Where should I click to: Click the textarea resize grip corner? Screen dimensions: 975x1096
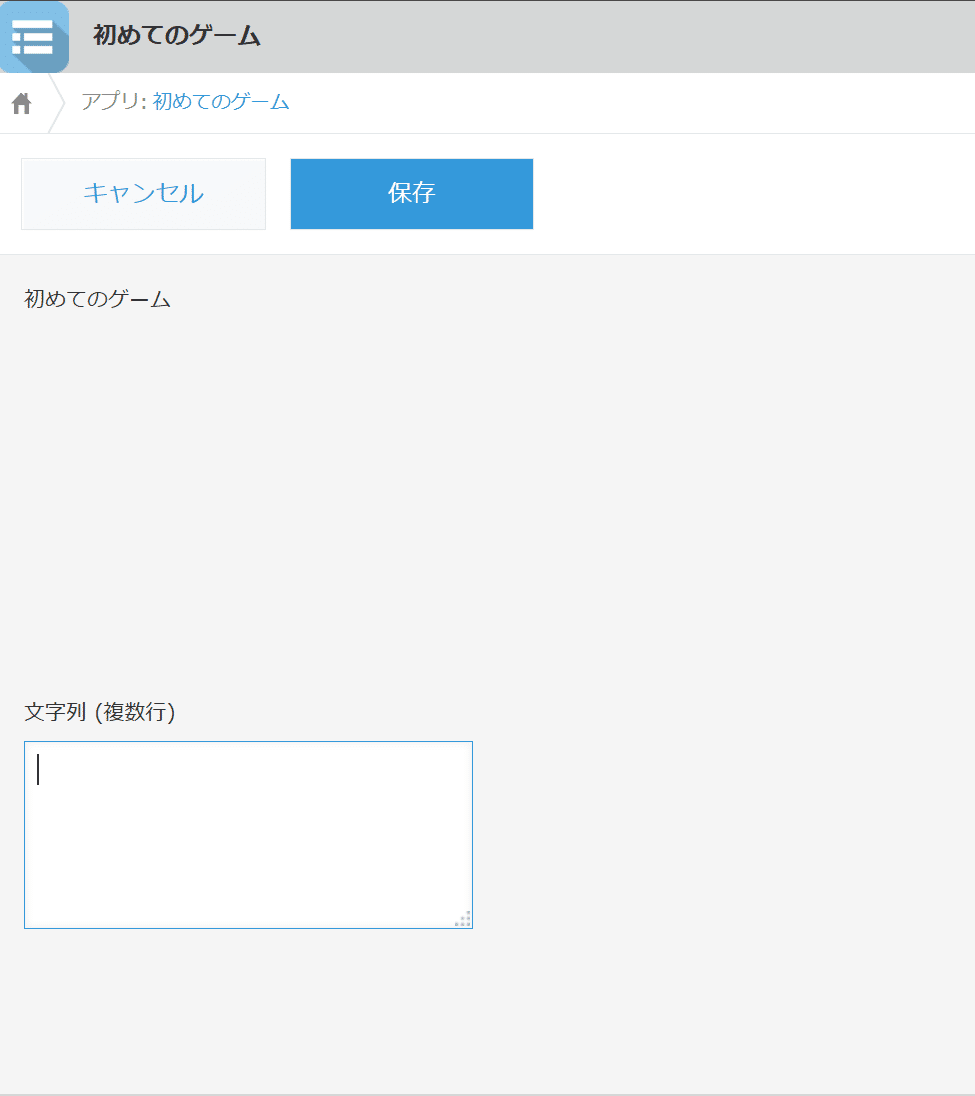pos(463,918)
